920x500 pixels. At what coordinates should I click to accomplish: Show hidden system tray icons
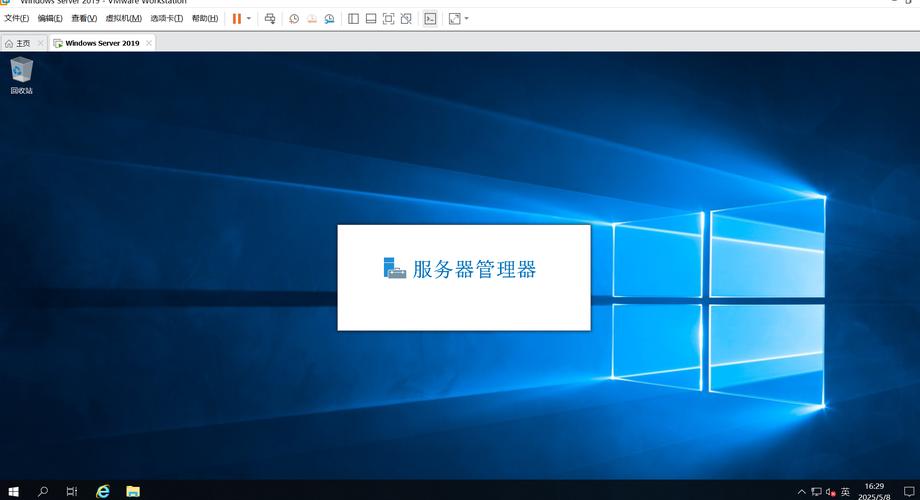[x=801, y=492]
